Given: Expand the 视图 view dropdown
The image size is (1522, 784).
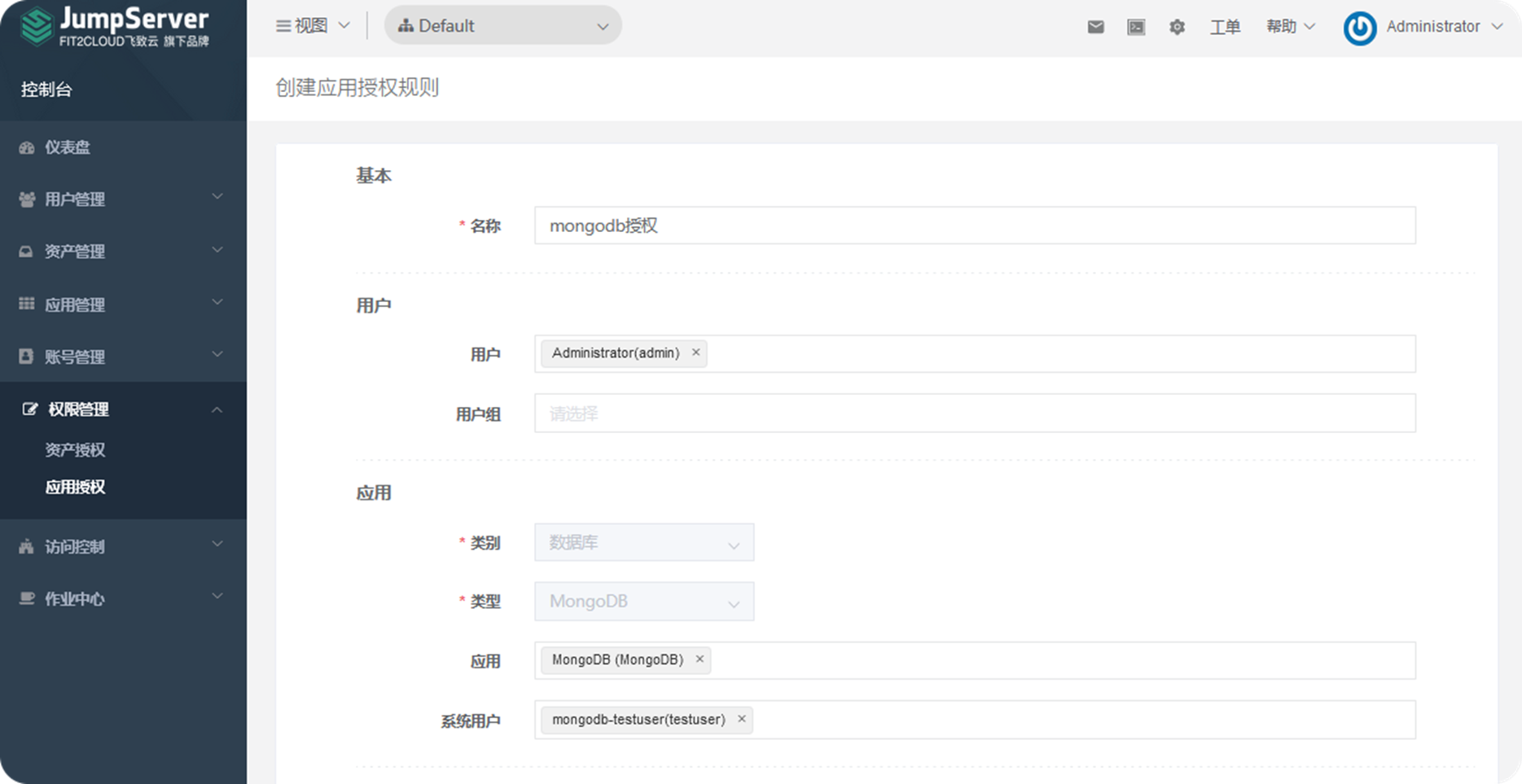Looking at the screenshot, I should [312, 25].
